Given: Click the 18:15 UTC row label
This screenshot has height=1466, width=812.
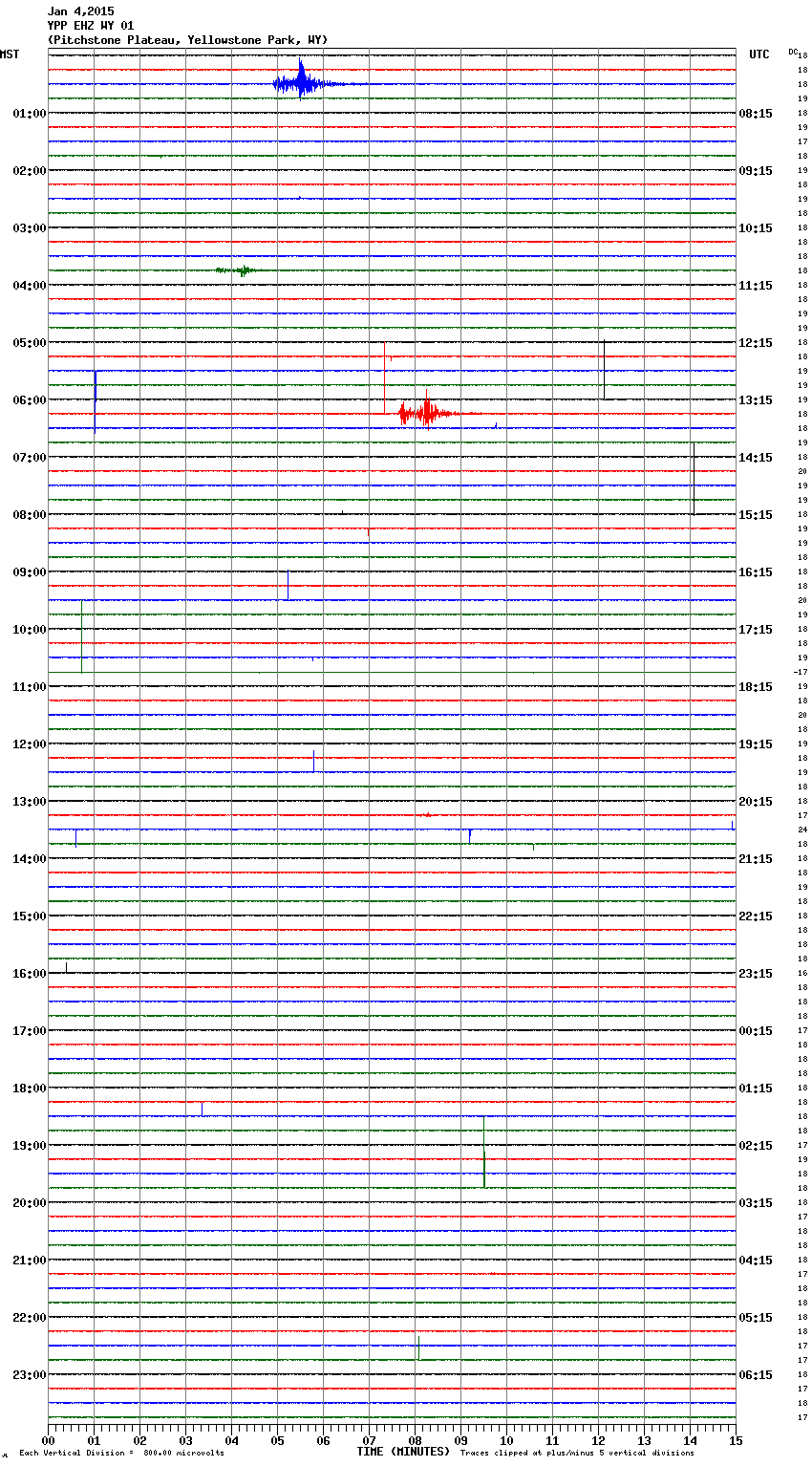Looking at the screenshot, I should tap(756, 687).
